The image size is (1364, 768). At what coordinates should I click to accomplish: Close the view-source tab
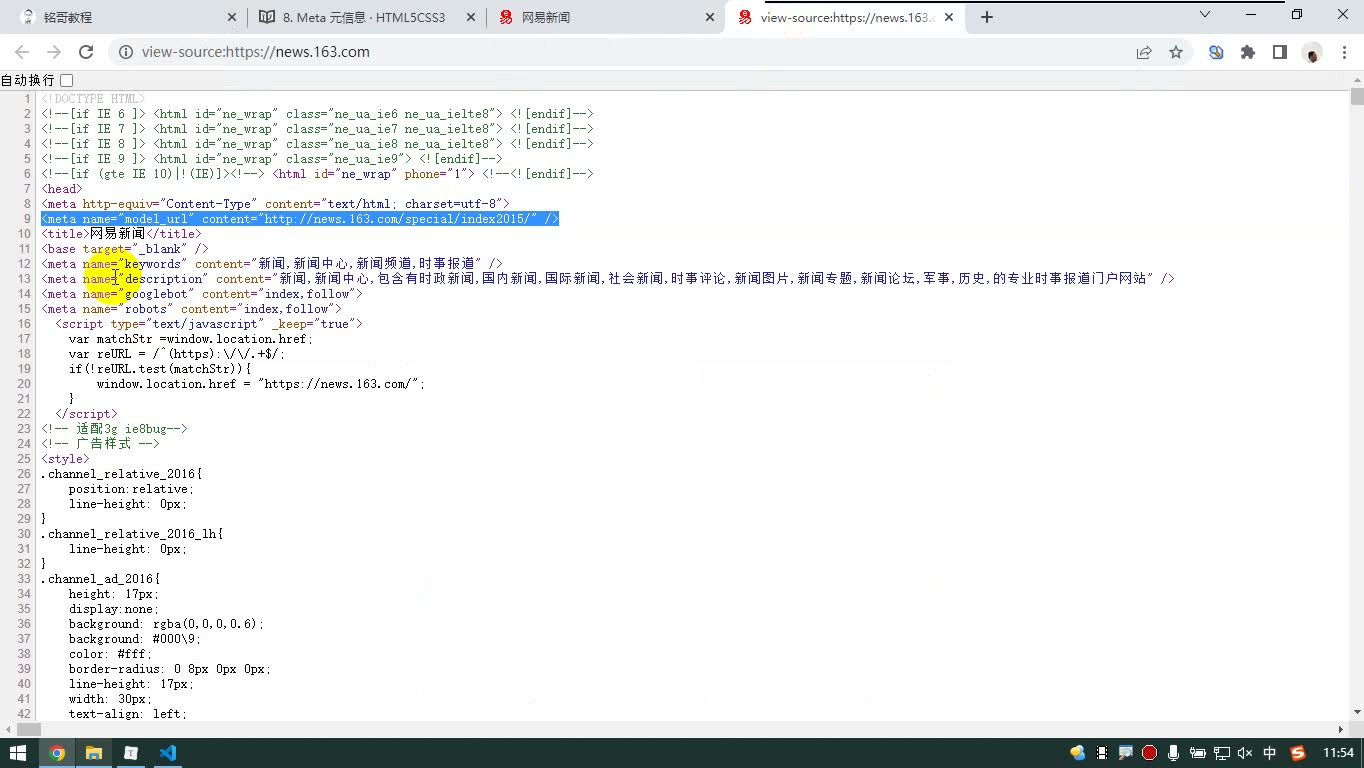click(x=949, y=17)
